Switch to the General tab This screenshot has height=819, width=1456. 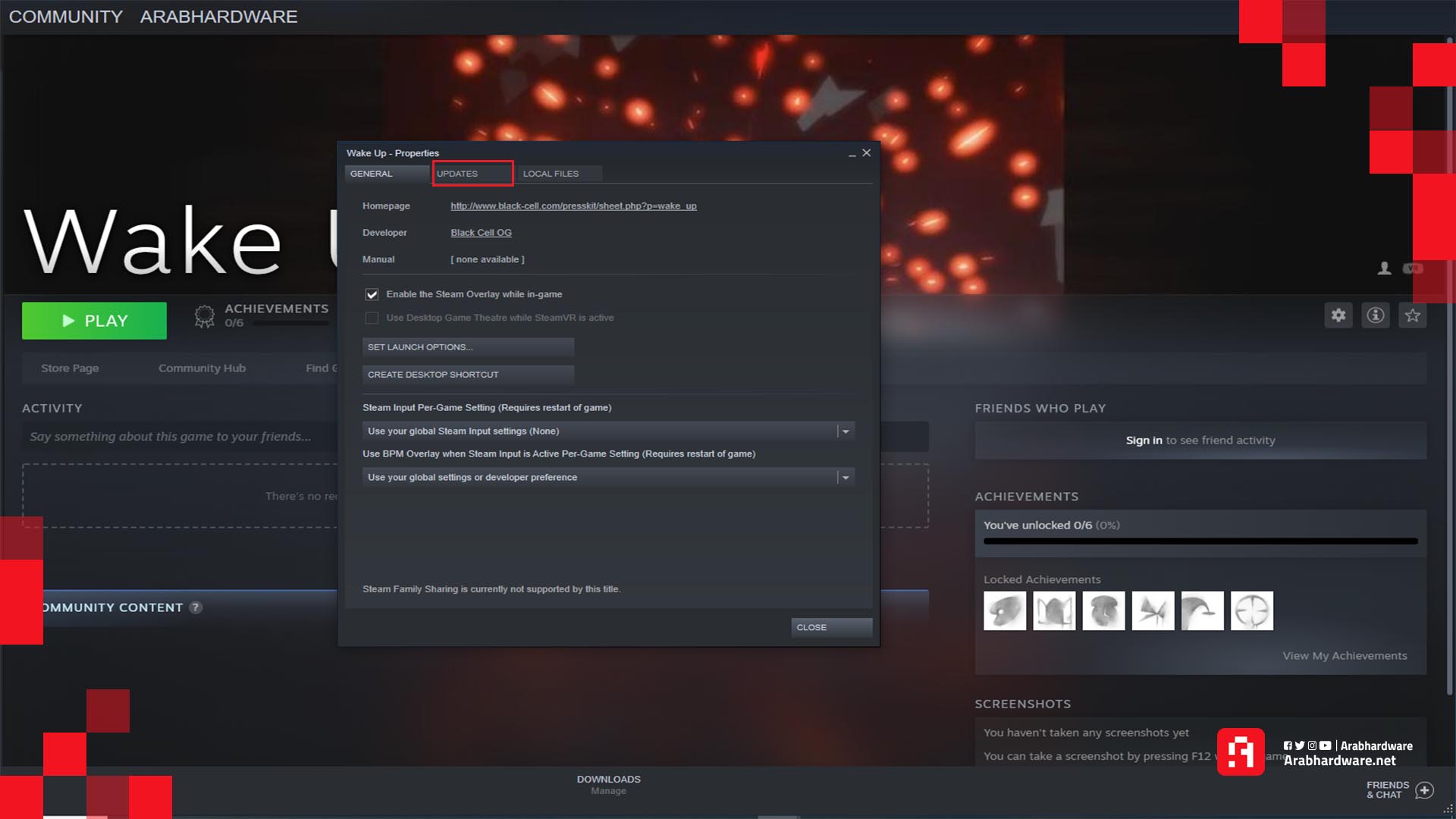coord(387,174)
